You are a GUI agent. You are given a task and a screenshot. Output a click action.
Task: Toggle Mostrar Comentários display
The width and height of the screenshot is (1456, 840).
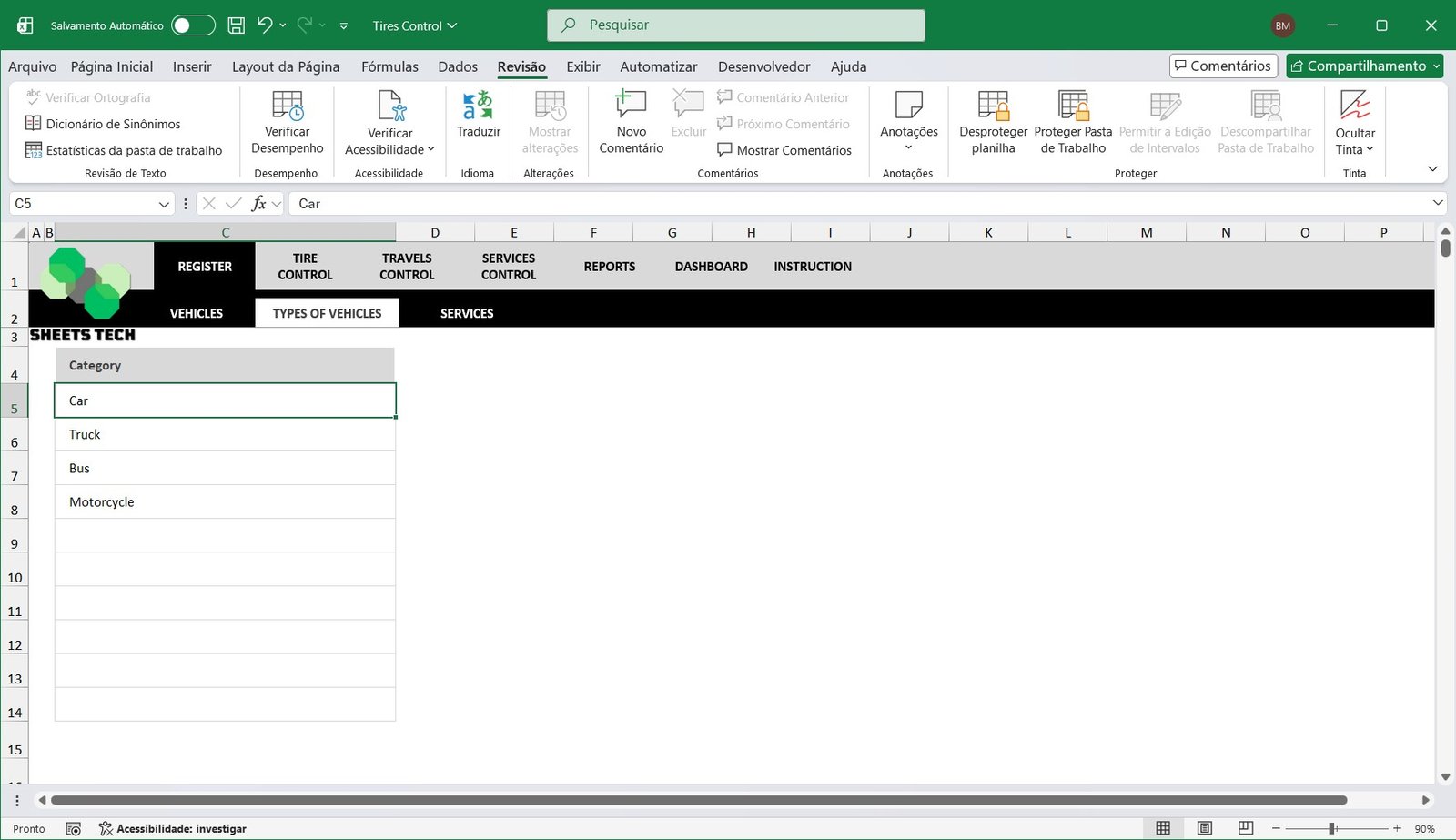(784, 150)
